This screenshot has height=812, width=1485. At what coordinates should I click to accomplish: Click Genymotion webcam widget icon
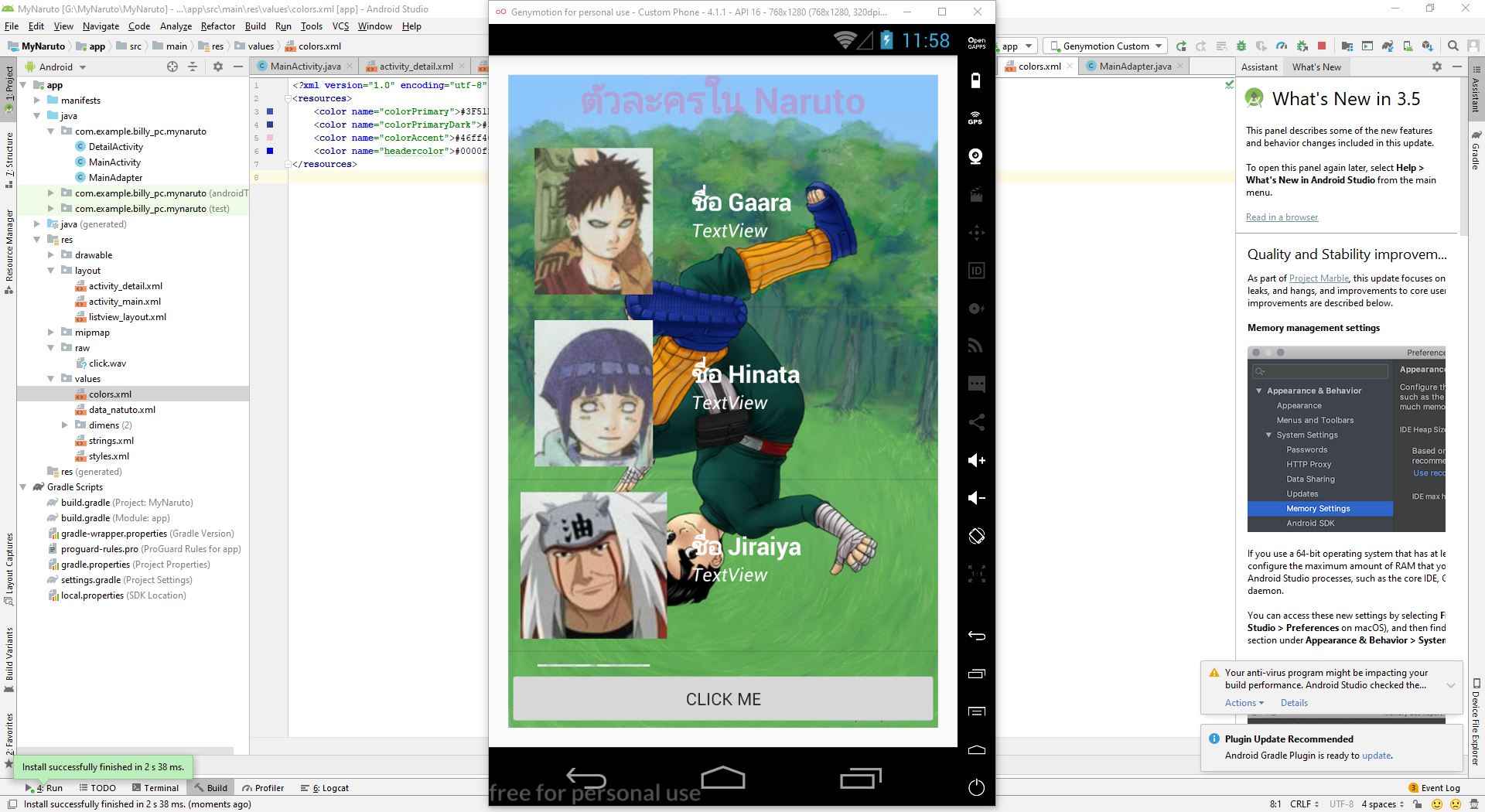pyautogui.click(x=976, y=156)
